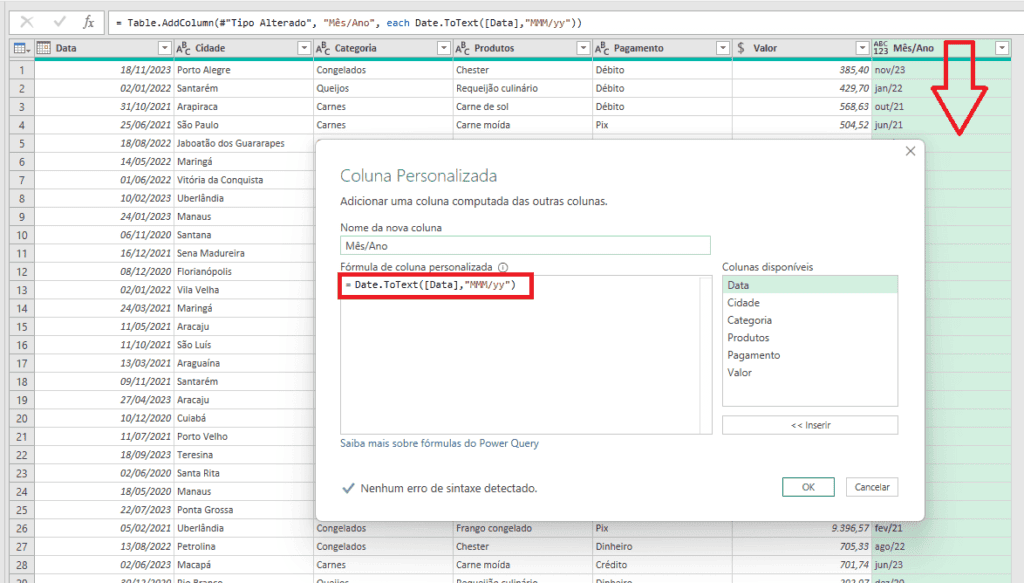The width and height of the screenshot is (1024, 583).
Task: Click the Vitória da Conquista cell
Action: pos(244,180)
